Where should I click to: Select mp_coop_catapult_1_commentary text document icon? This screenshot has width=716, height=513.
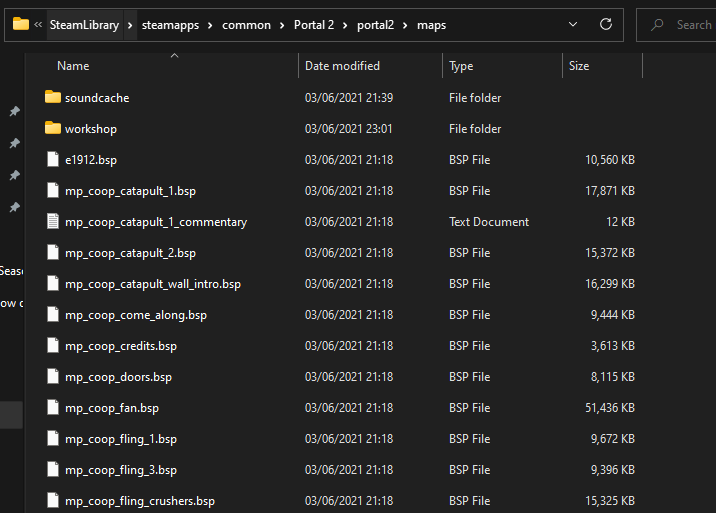click(x=53, y=221)
